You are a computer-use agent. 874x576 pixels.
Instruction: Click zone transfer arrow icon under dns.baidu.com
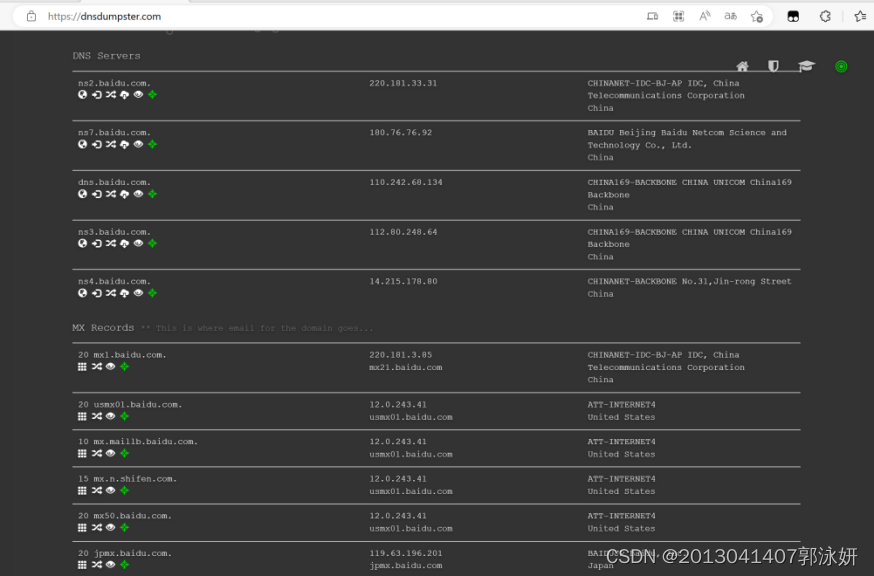tap(97, 194)
